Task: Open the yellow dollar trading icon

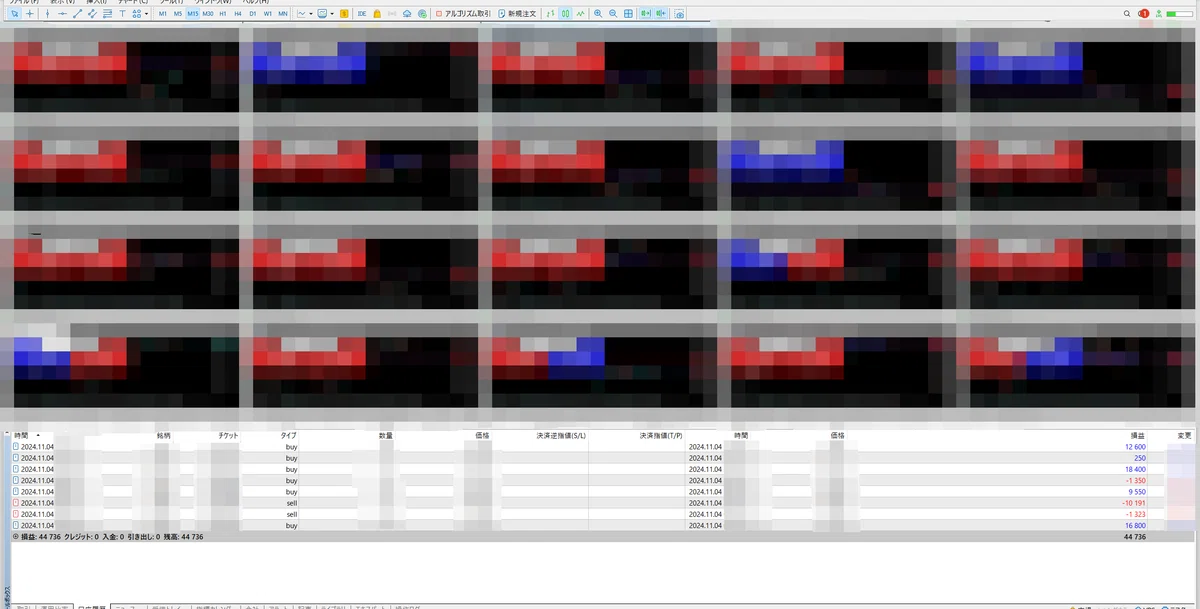Action: [x=345, y=14]
